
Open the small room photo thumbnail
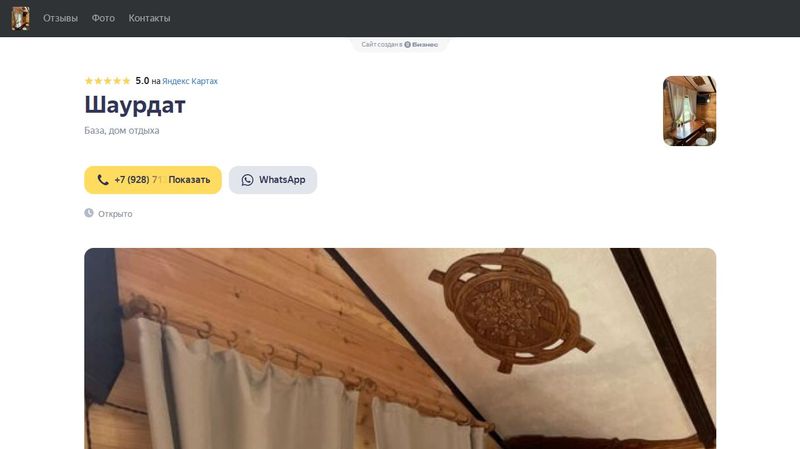click(x=689, y=111)
